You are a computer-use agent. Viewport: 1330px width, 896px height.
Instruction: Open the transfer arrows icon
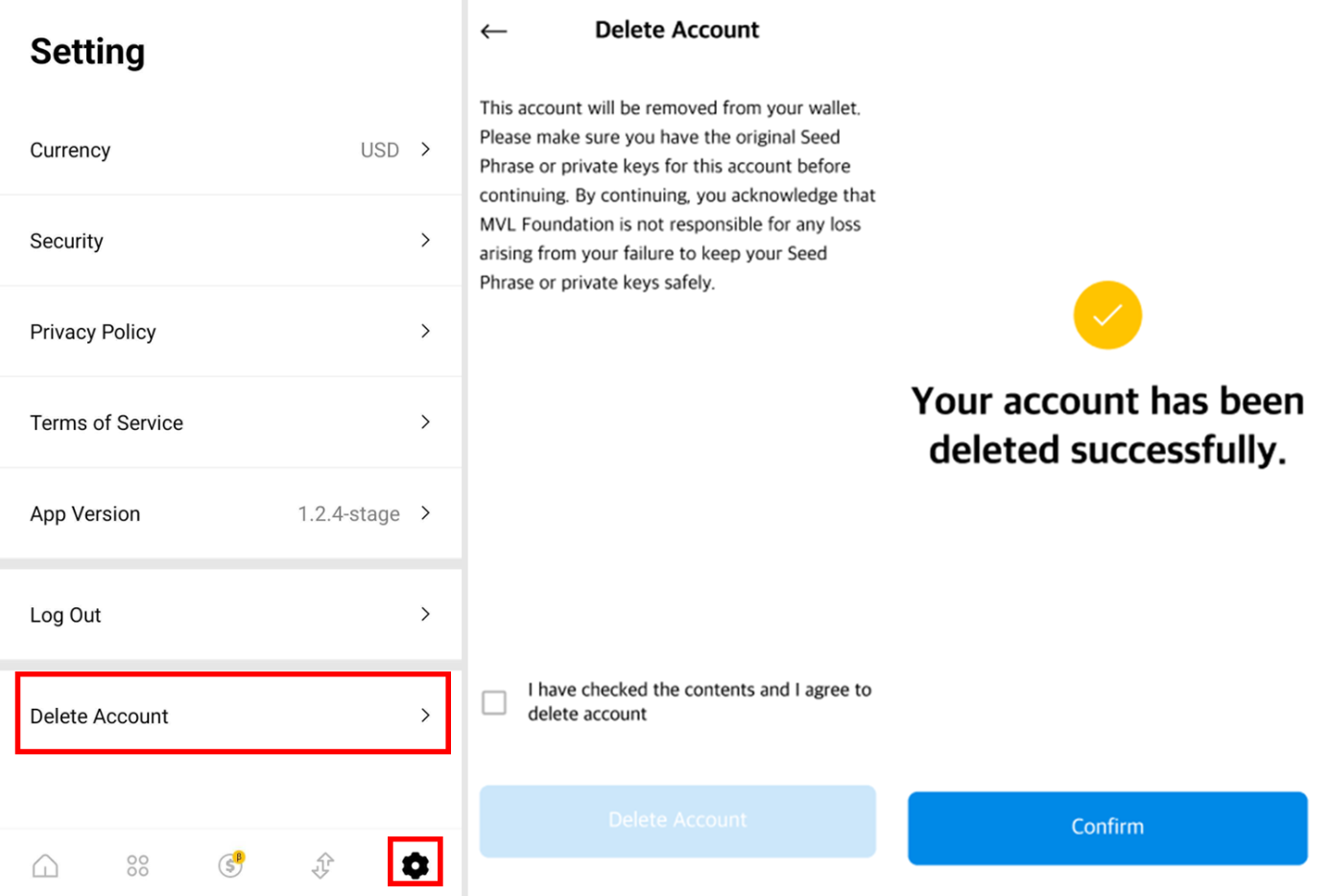322,865
